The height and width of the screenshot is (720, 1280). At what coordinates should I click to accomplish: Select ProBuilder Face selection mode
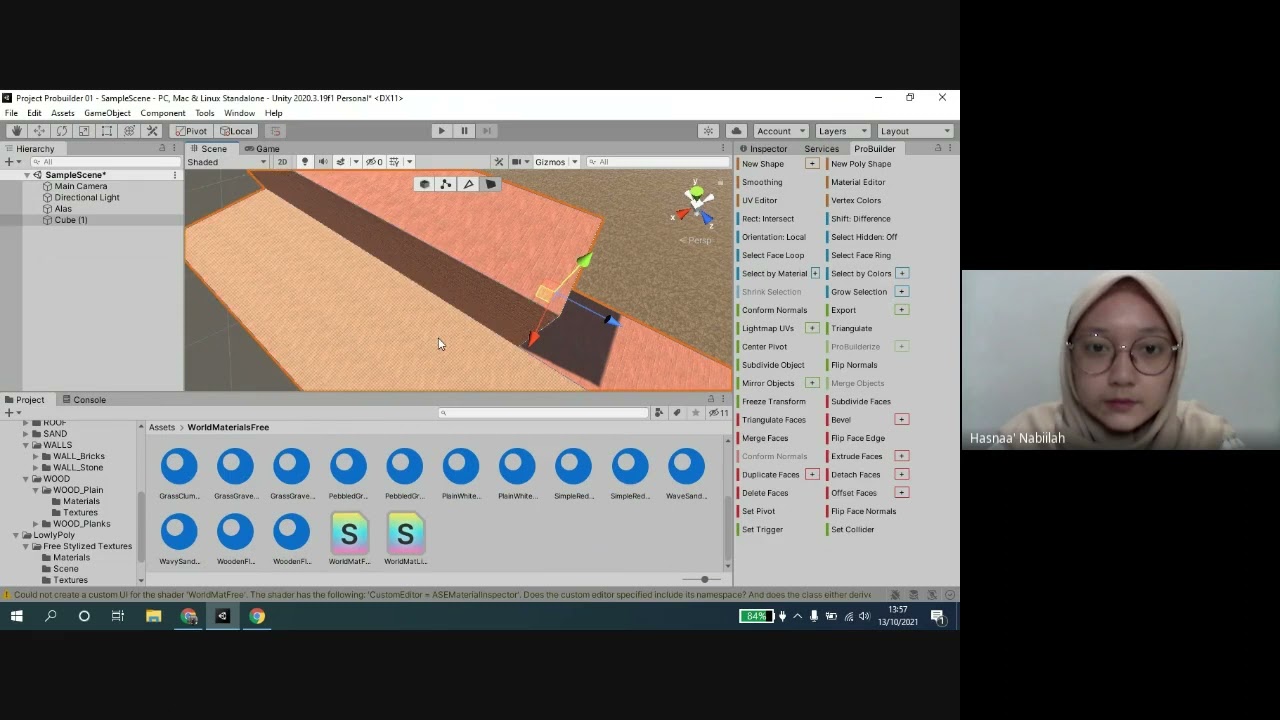coord(490,184)
